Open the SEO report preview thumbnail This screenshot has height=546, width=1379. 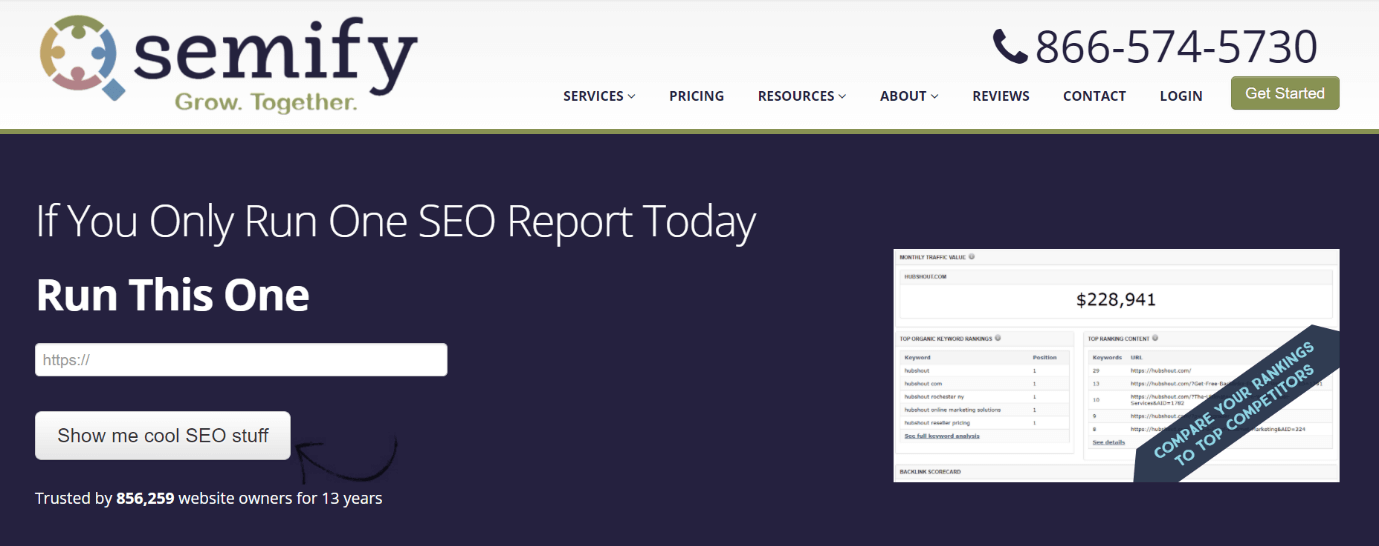point(1116,366)
